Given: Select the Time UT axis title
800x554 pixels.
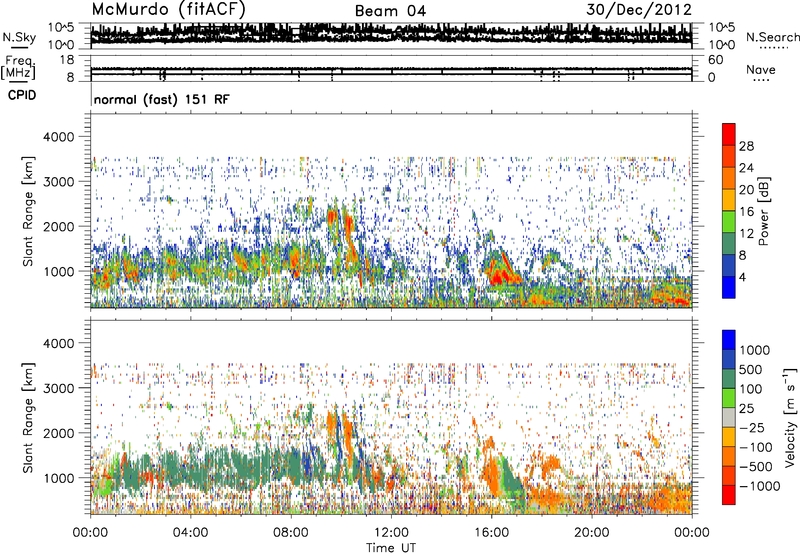Looking at the screenshot, I should [391, 548].
